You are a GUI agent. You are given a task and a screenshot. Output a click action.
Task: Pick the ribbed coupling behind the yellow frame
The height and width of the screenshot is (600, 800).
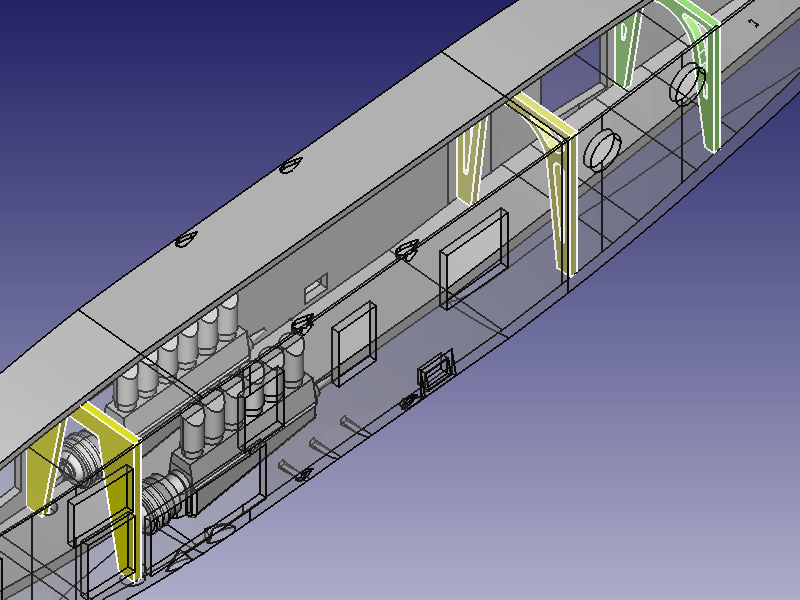point(80,460)
